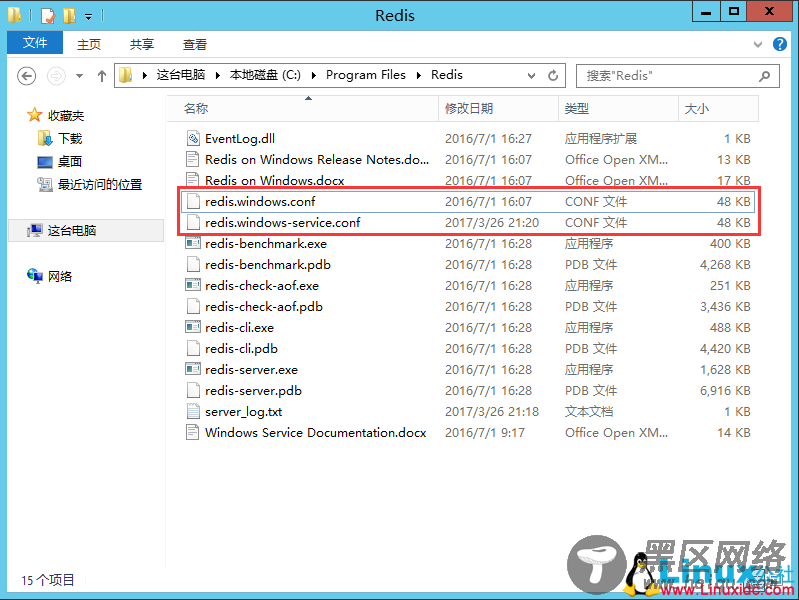Open the Help question mark

[x=780, y=44]
